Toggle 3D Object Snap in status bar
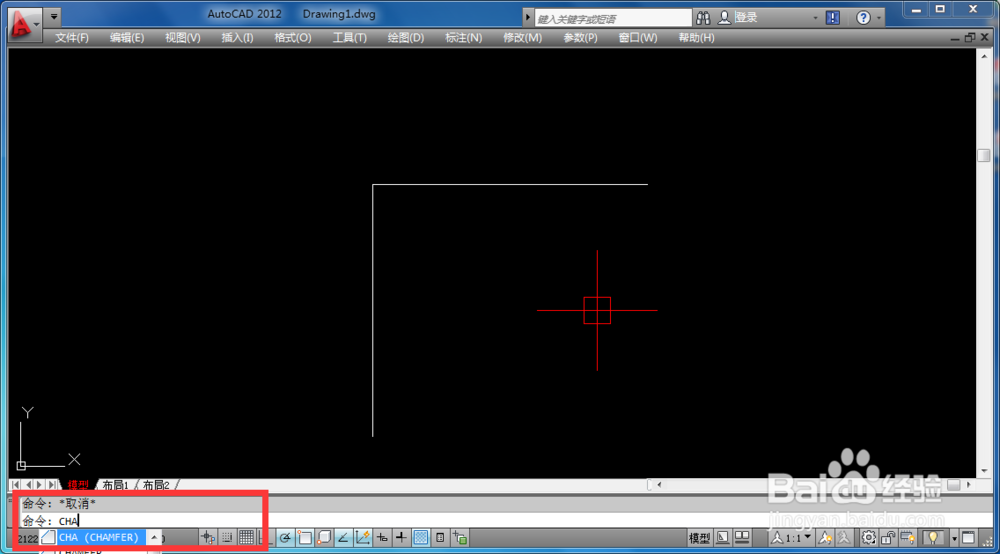Screen dimensions: 1000x554 pyautogui.click(x=324, y=538)
